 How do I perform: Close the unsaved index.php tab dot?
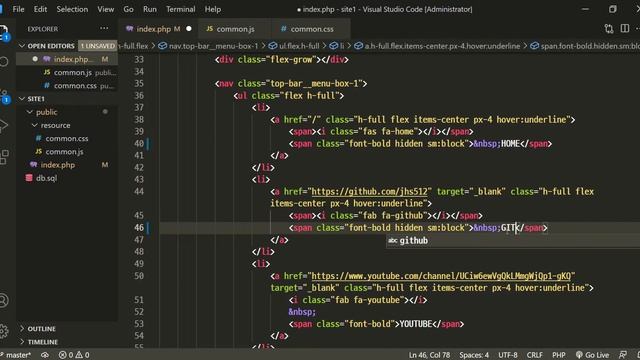coord(189,29)
